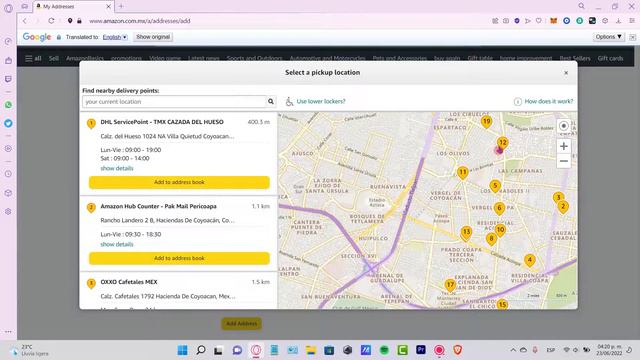The height and width of the screenshot is (360, 640).
Task: Click Show original in translate bar
Action: (x=153, y=37)
